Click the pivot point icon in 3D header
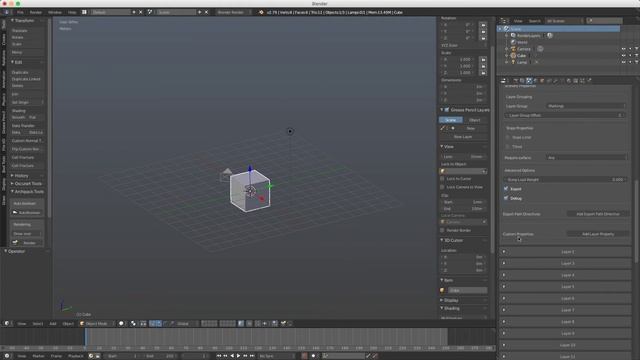Viewport: 640px width, 360px height. click(x=133, y=323)
